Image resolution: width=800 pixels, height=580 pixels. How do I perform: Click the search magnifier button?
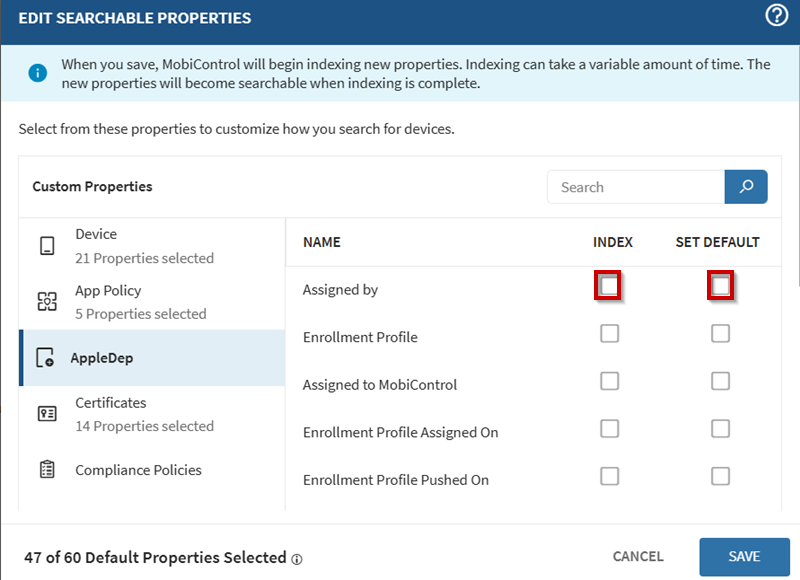coord(746,187)
